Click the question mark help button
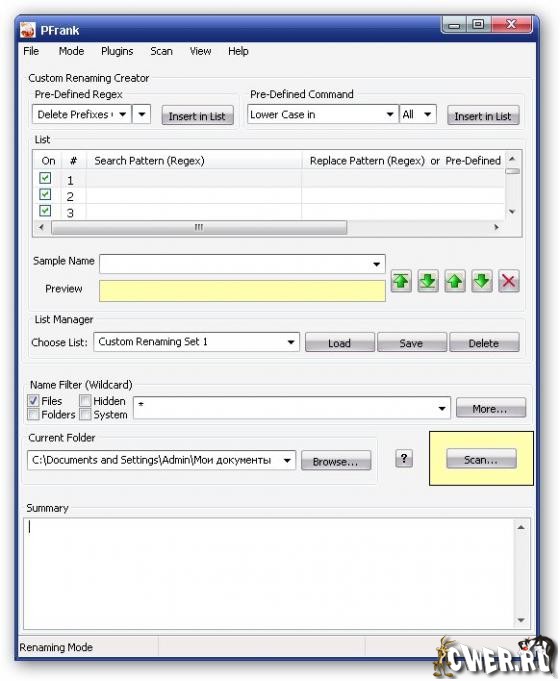The width and height of the screenshot is (560, 681). tap(404, 459)
